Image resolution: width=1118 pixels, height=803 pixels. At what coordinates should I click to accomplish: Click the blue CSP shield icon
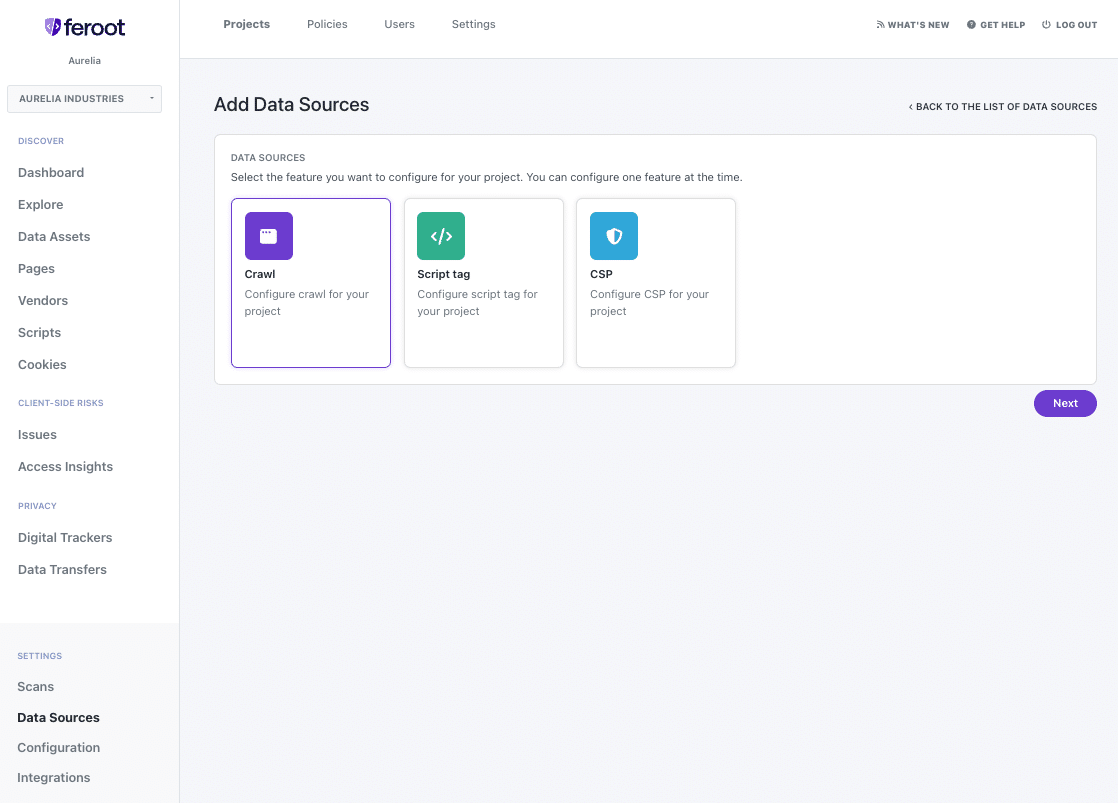pyautogui.click(x=614, y=236)
